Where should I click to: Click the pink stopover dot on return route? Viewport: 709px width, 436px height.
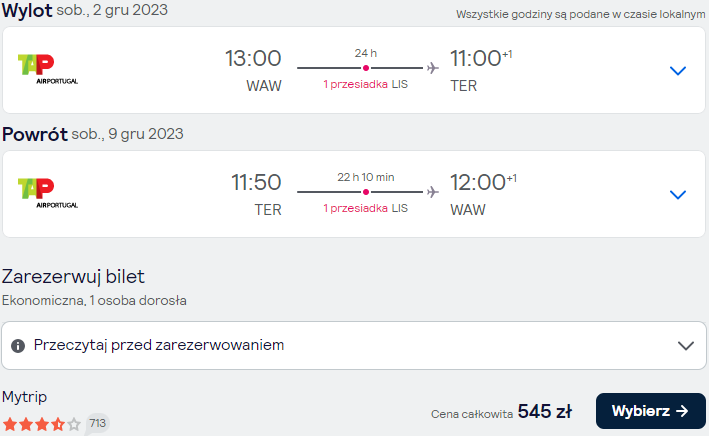(x=366, y=192)
